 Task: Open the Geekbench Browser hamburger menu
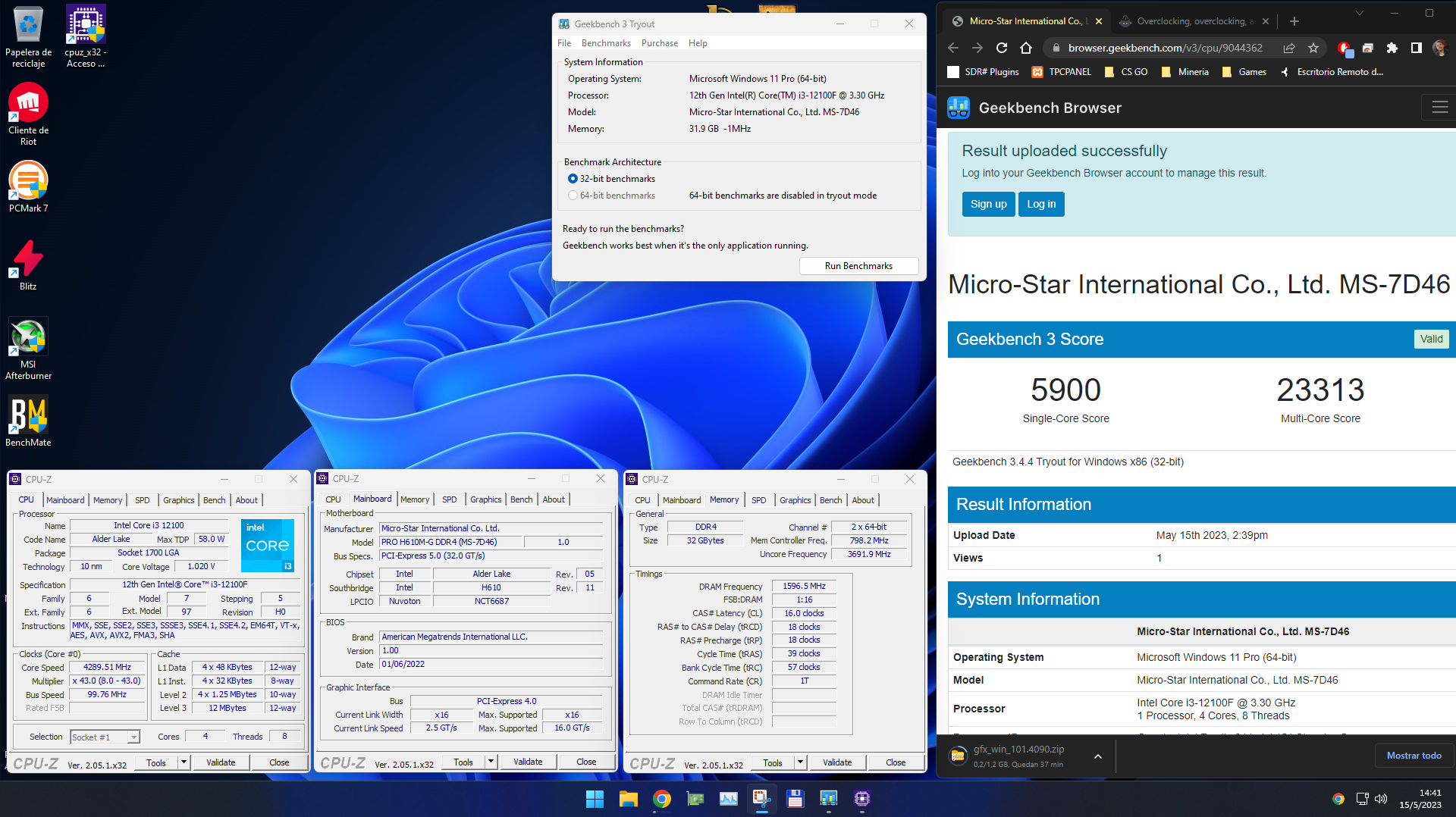[x=1439, y=108]
